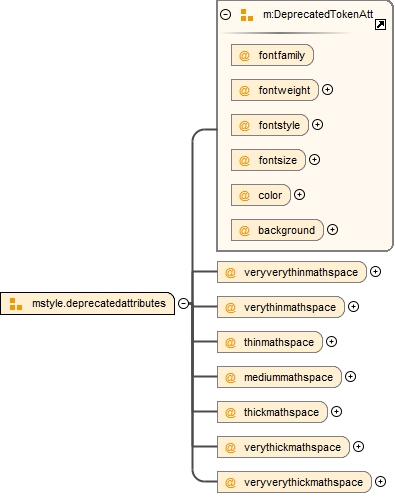The height and width of the screenshot is (498, 395).
Task: Expand the fontsize attribute
Action: point(314,160)
